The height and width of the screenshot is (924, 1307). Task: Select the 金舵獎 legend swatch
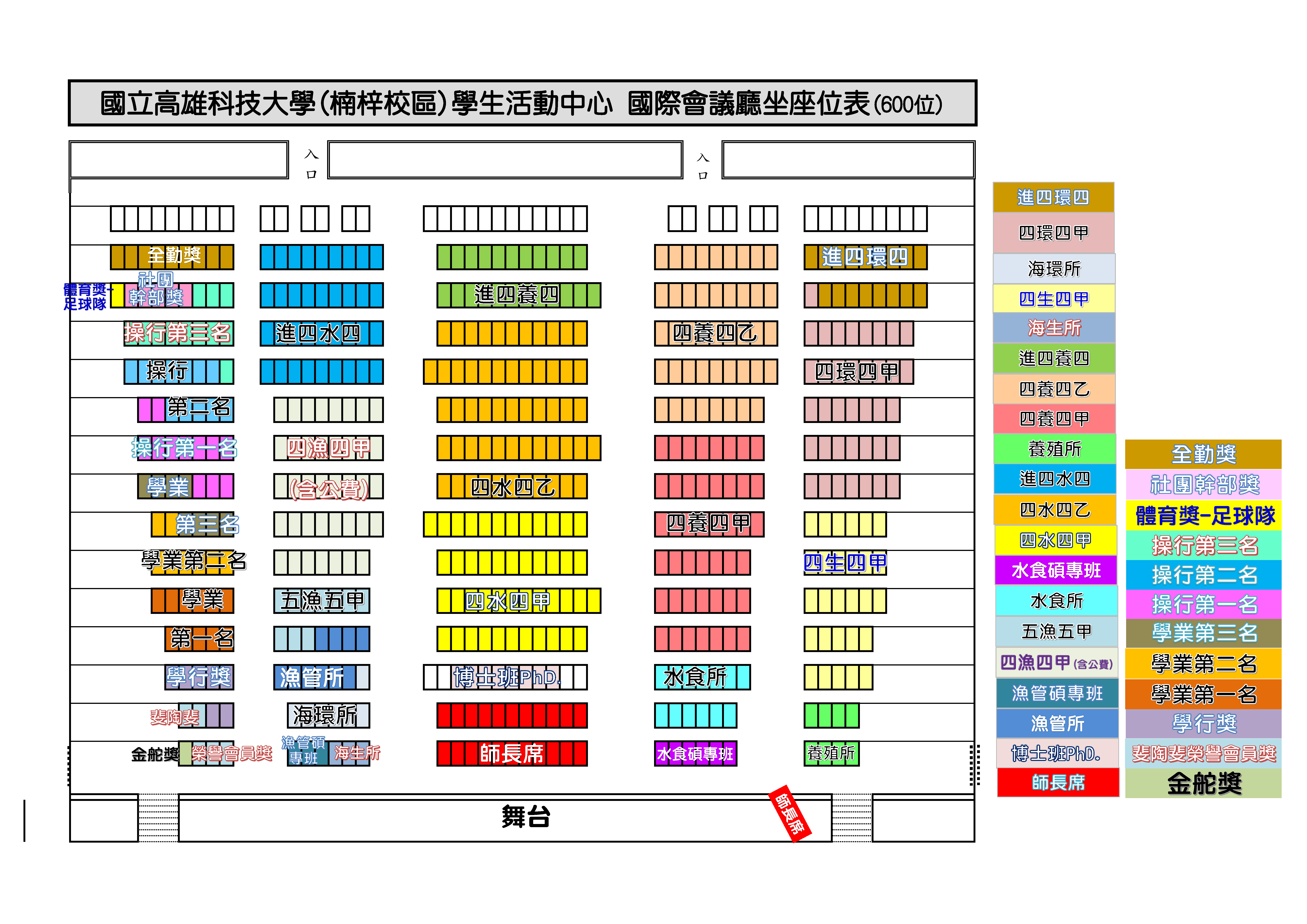[x=1203, y=783]
